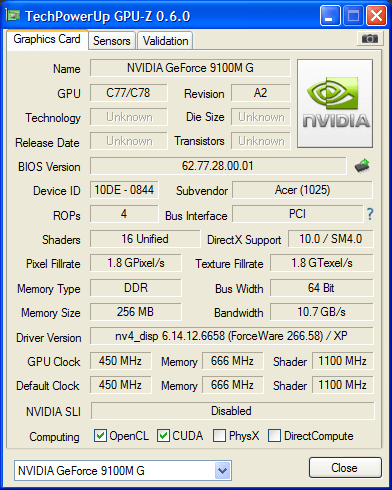The width and height of the screenshot is (392, 490).
Task: Minimize the GPU-Z window
Action: pyautogui.click(x=330, y=15)
